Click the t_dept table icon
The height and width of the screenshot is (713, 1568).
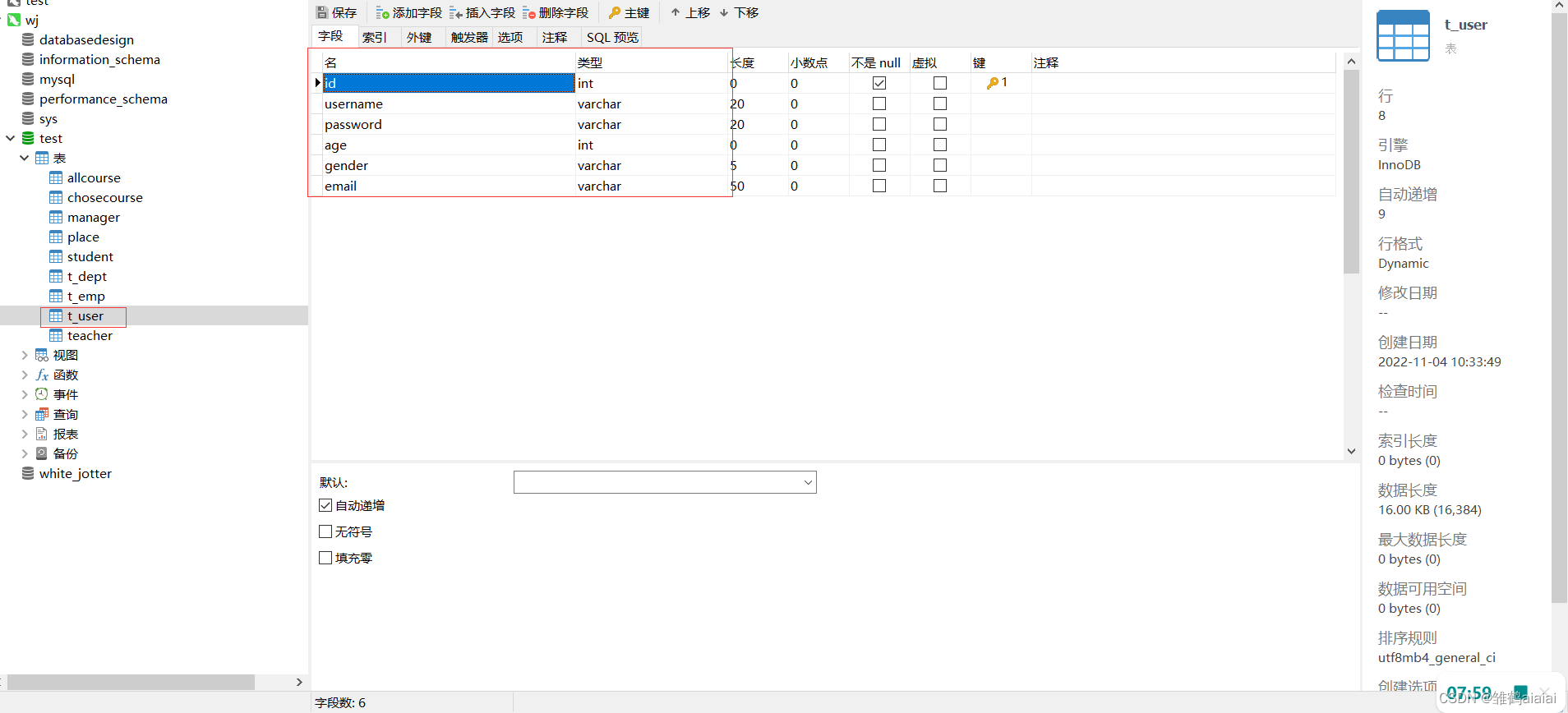pyautogui.click(x=56, y=276)
